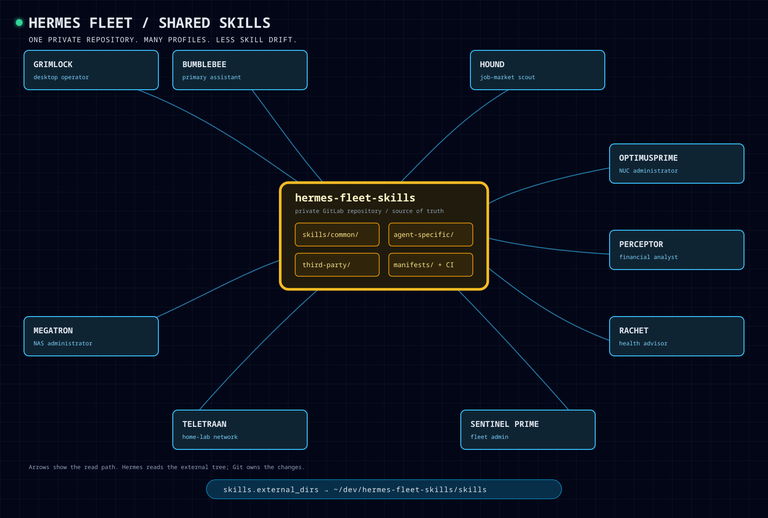Click the green status dot beside the title
This screenshot has height=518, width=768.
(19, 23)
